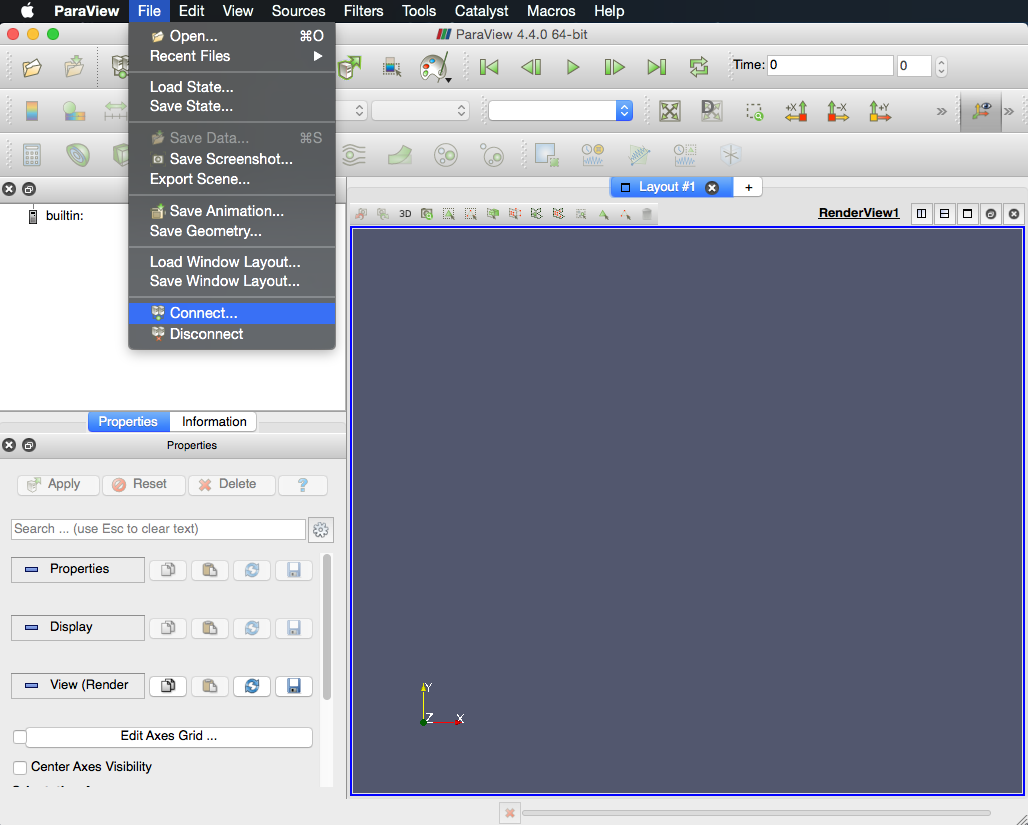The width and height of the screenshot is (1028, 825).
Task: Click the Reset Camera icon
Action: (669, 111)
